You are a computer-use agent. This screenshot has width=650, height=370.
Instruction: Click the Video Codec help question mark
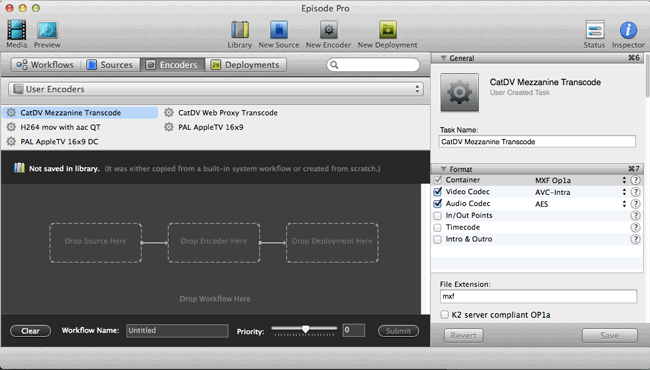pyautogui.click(x=635, y=192)
